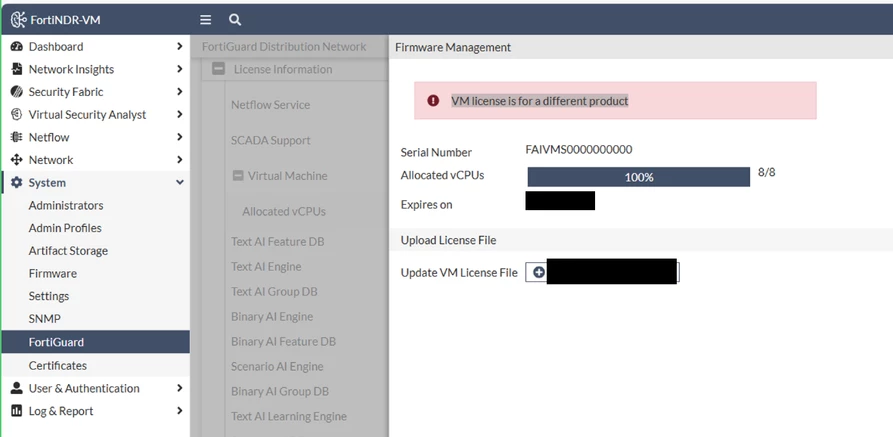Open Network Insights menu label
Image resolution: width=893 pixels, height=437 pixels.
pos(71,70)
